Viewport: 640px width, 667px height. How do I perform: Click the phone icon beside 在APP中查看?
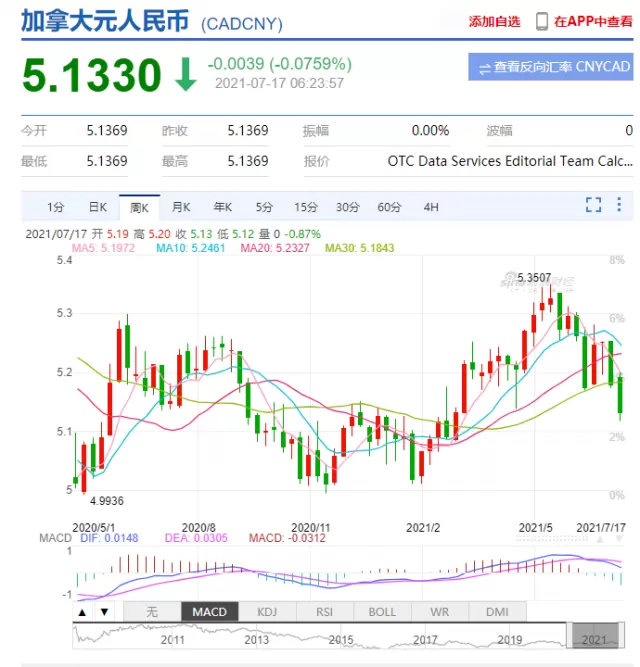[x=541, y=21]
